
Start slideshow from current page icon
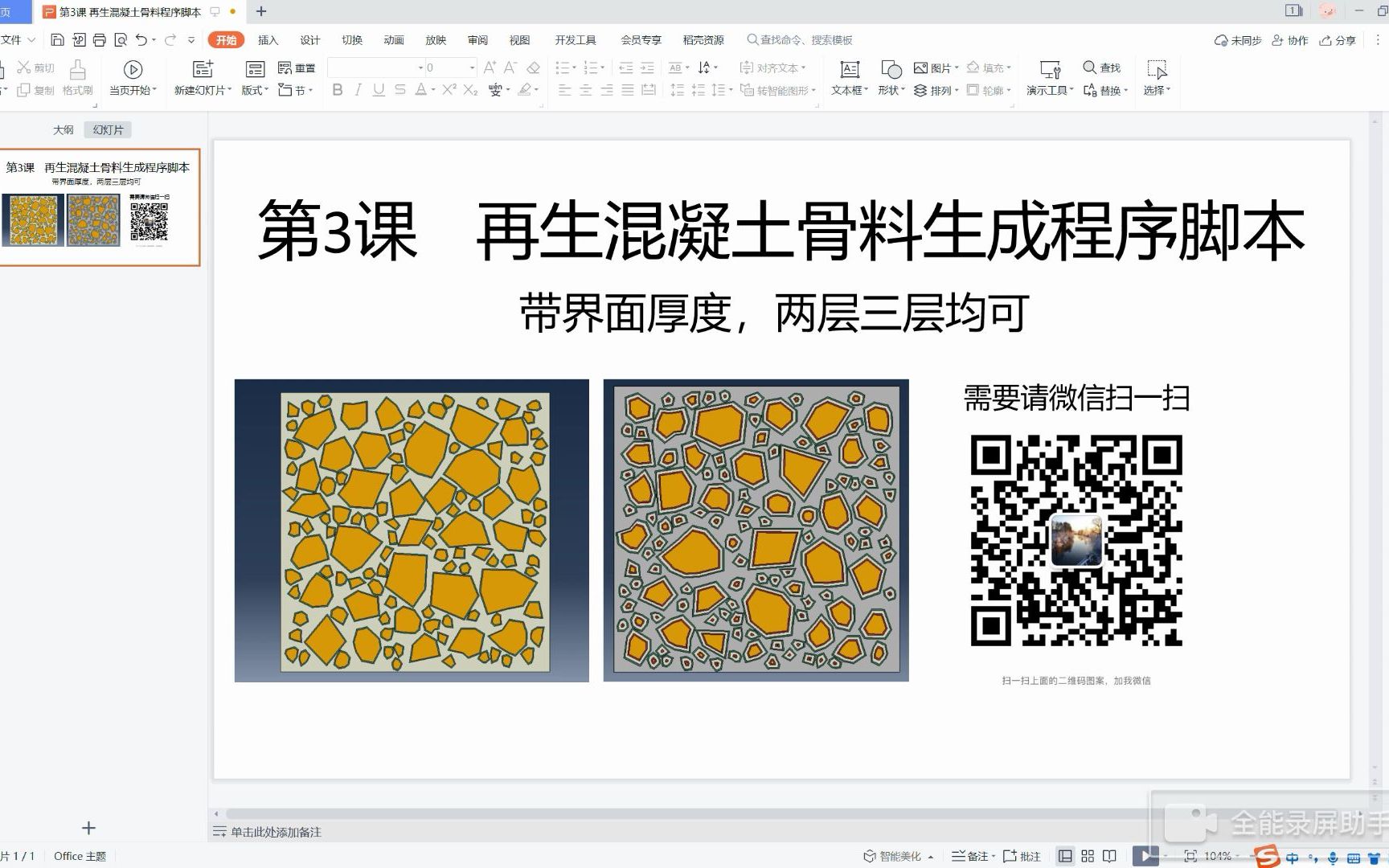[x=133, y=69]
